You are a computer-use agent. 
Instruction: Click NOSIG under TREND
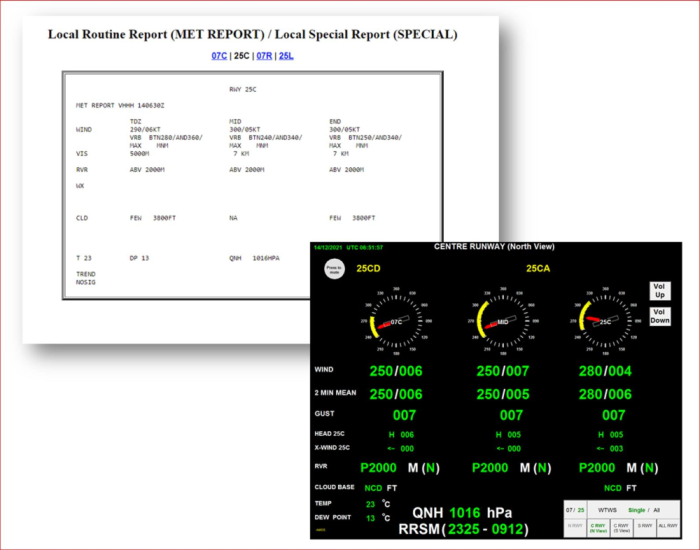pos(86,282)
